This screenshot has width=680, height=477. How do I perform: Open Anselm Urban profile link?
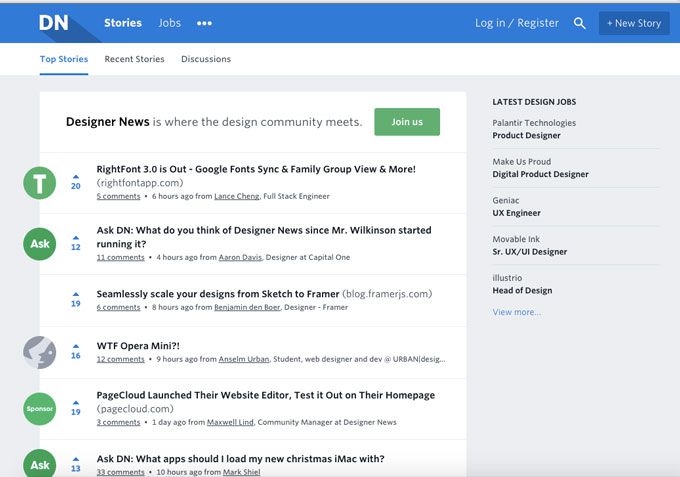tap(244, 359)
